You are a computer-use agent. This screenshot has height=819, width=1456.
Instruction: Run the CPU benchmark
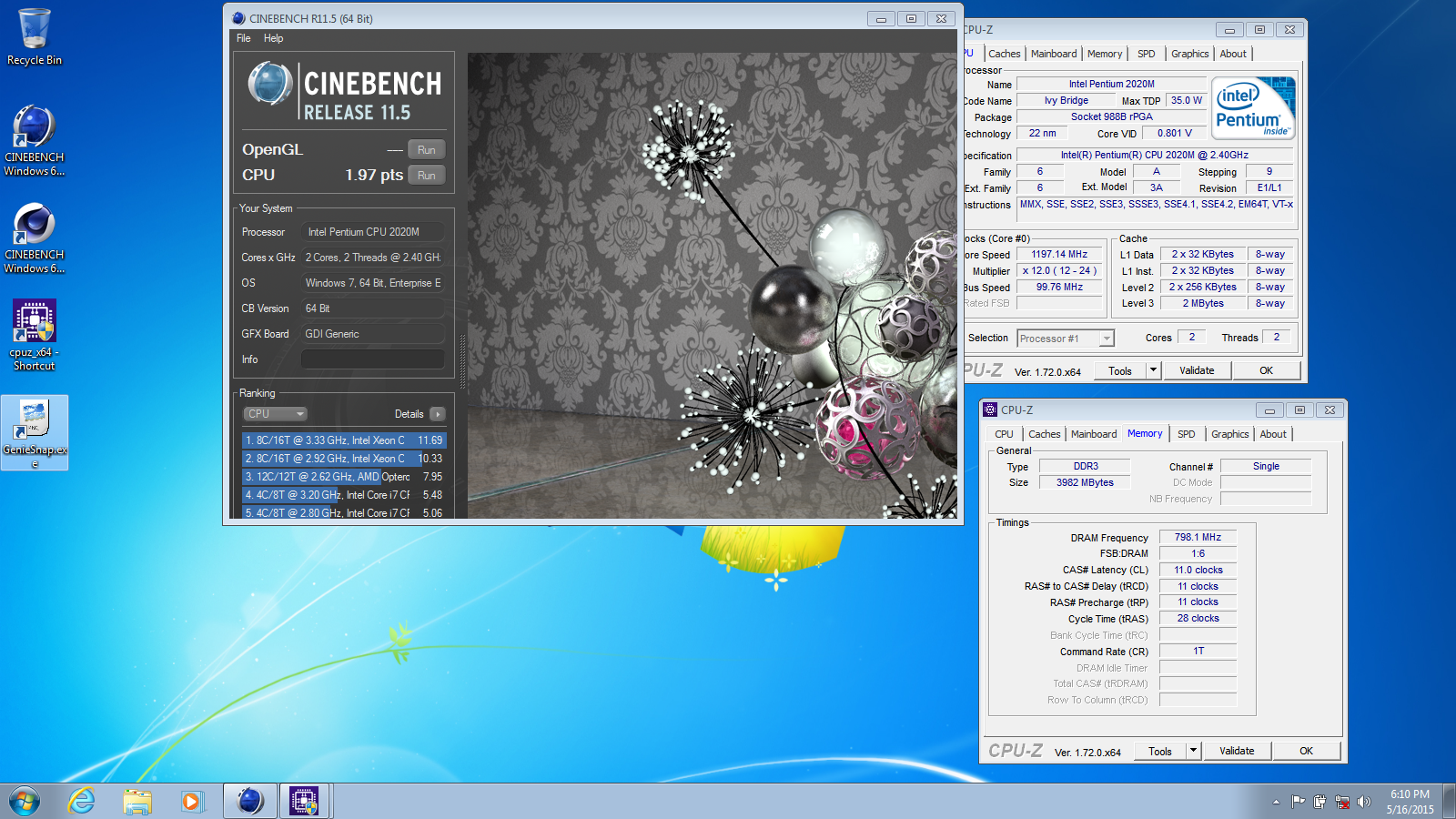426,176
